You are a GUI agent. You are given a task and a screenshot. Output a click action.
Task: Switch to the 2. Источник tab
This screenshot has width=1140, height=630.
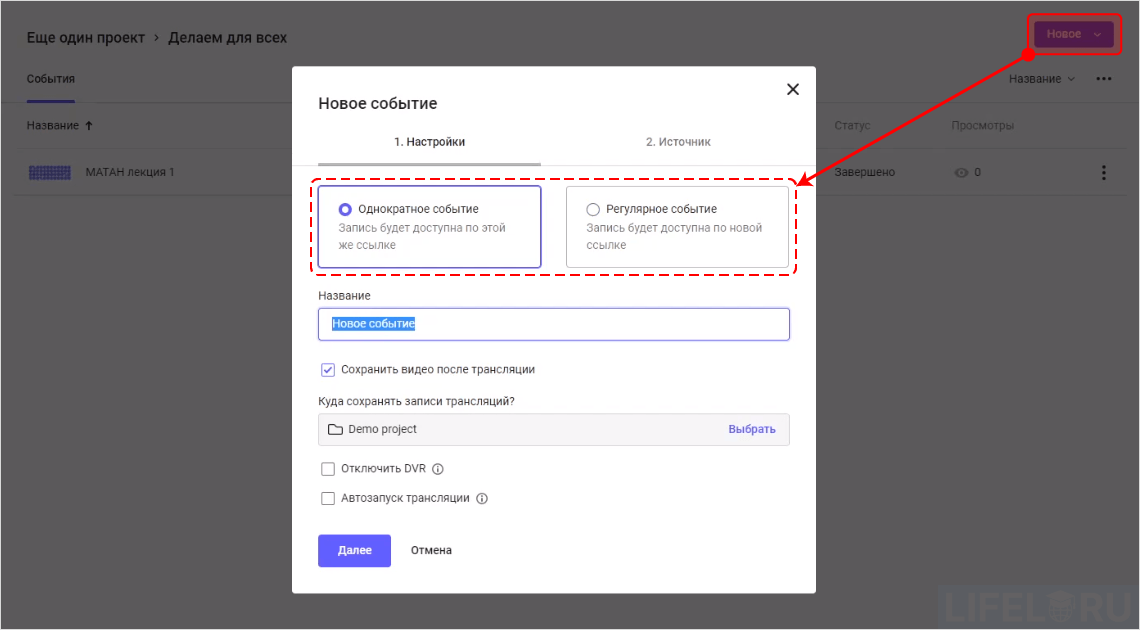click(x=678, y=142)
